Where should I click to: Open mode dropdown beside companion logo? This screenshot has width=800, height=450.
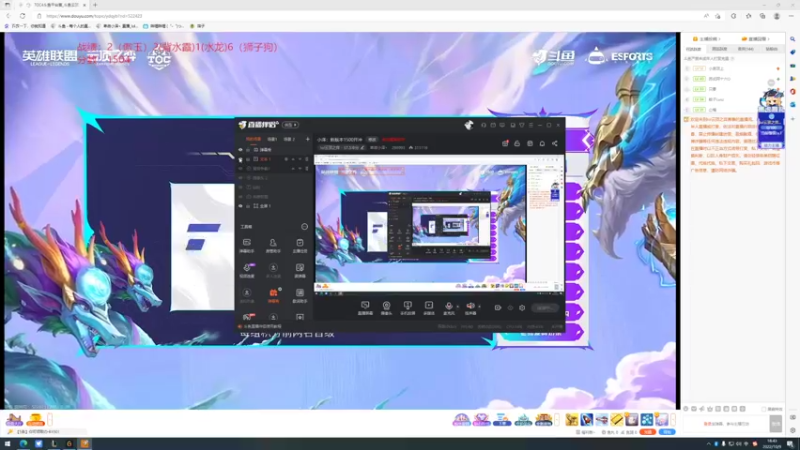coord(291,125)
